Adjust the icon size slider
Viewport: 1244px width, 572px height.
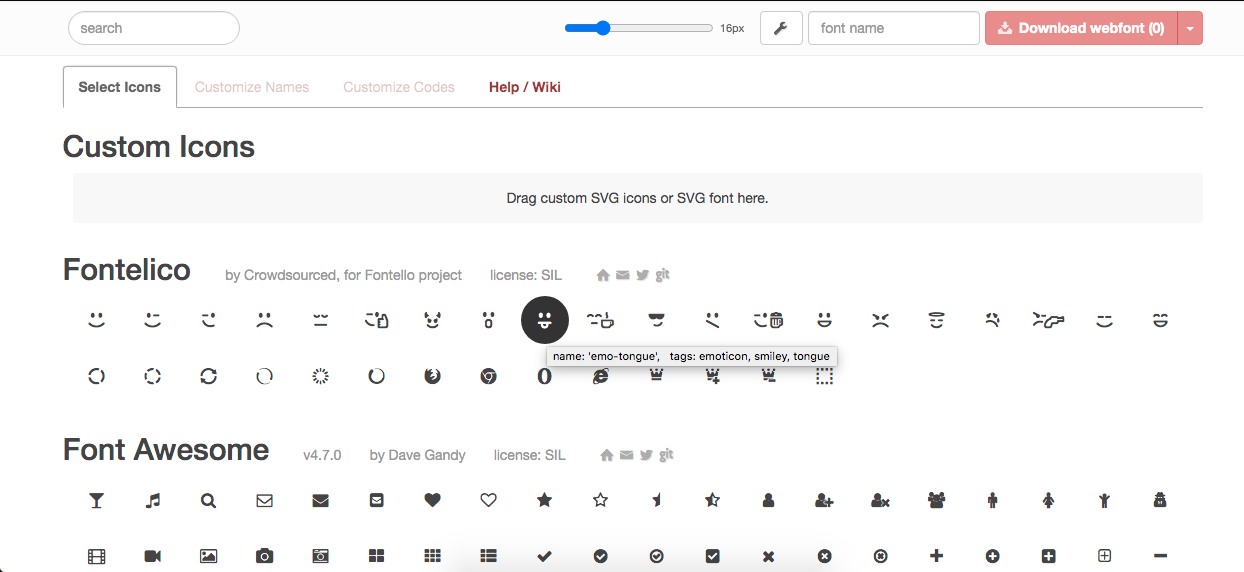[638, 28]
